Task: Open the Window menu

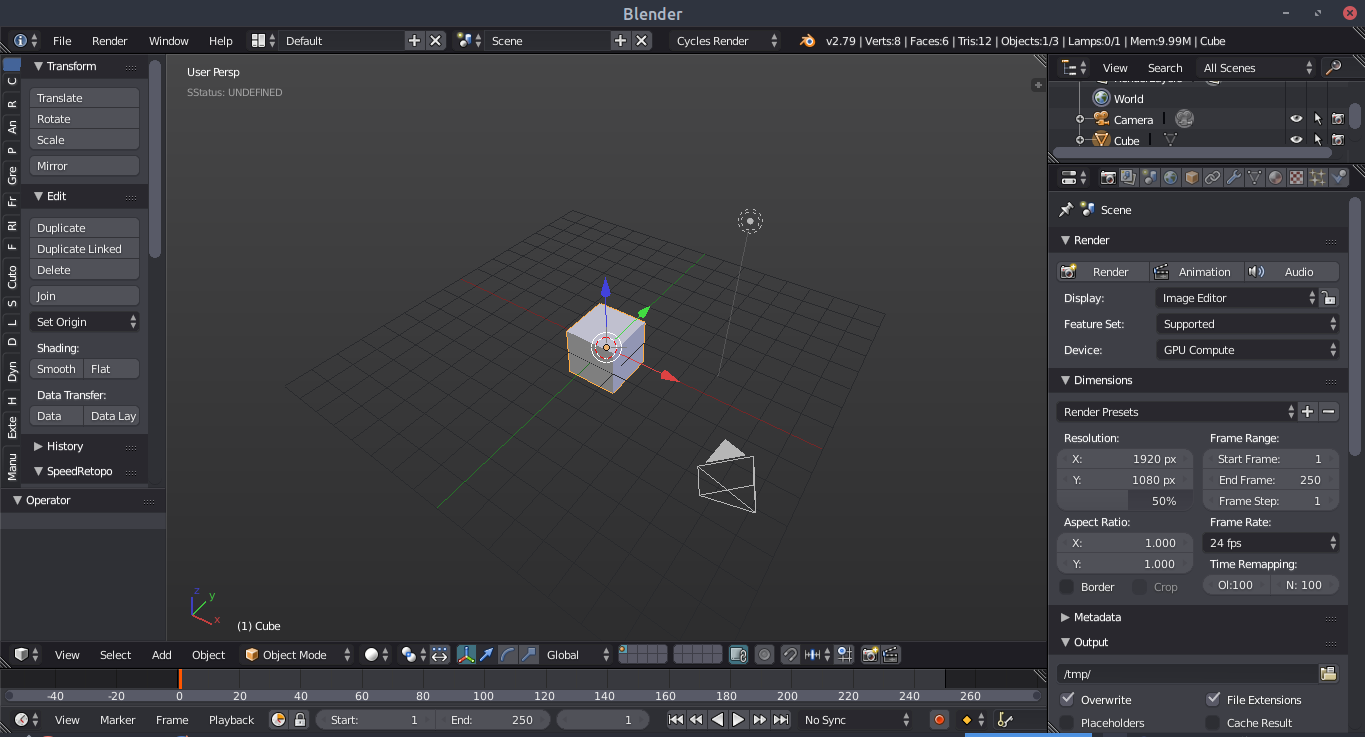Action: coord(169,41)
